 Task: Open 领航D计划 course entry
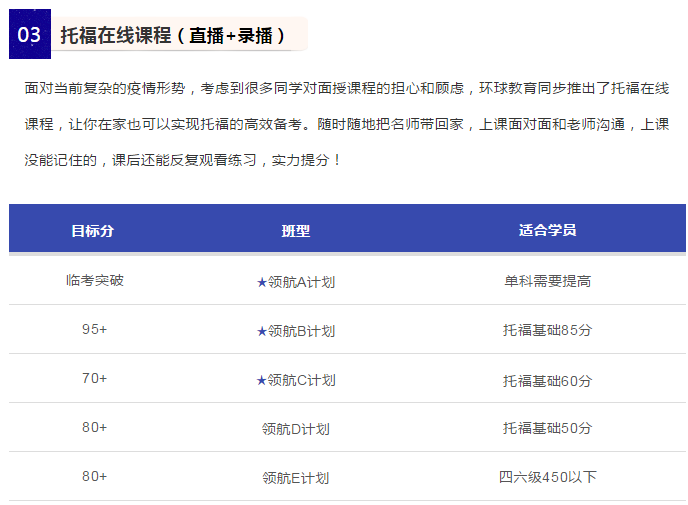[296, 429]
